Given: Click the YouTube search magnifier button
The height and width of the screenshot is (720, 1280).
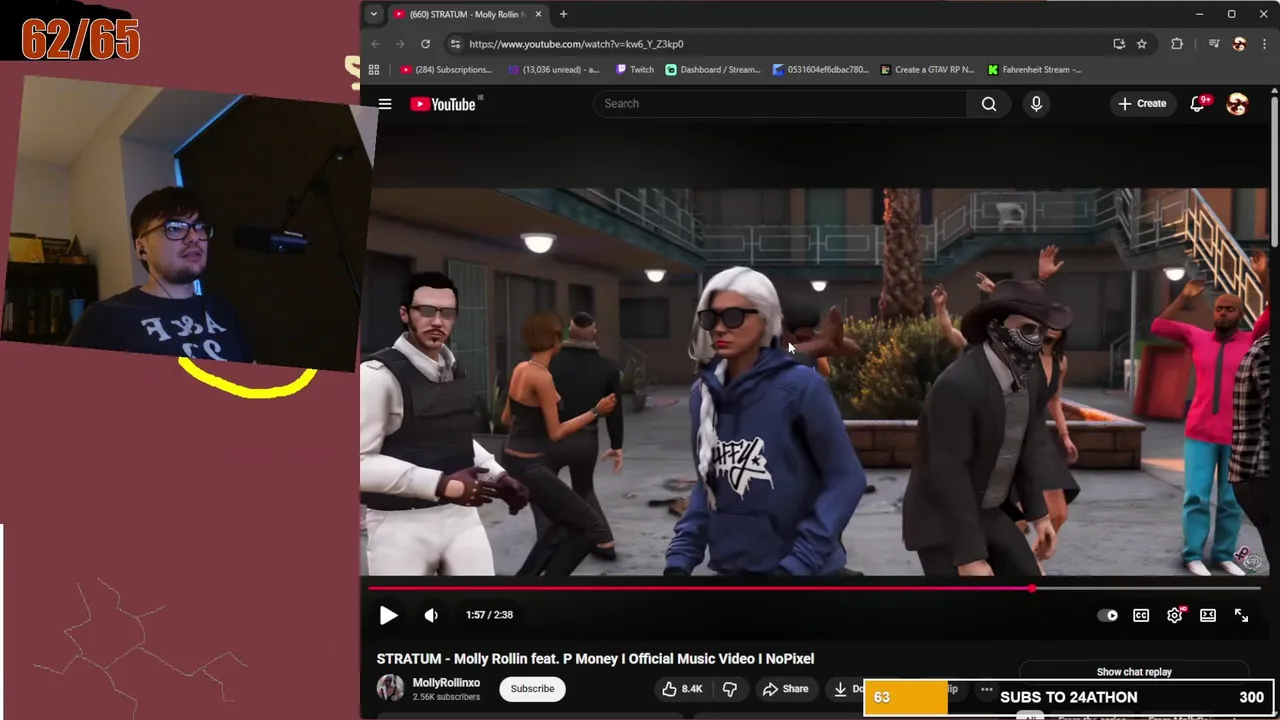Looking at the screenshot, I should 988,103.
